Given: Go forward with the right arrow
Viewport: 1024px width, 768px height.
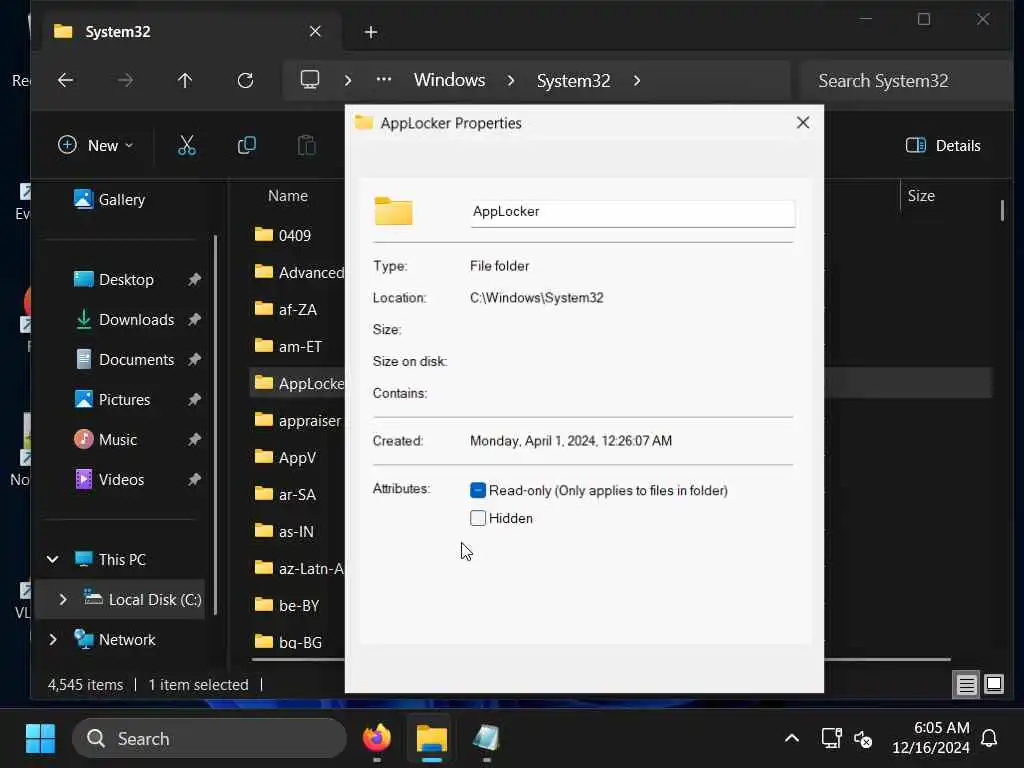Looking at the screenshot, I should pos(125,80).
